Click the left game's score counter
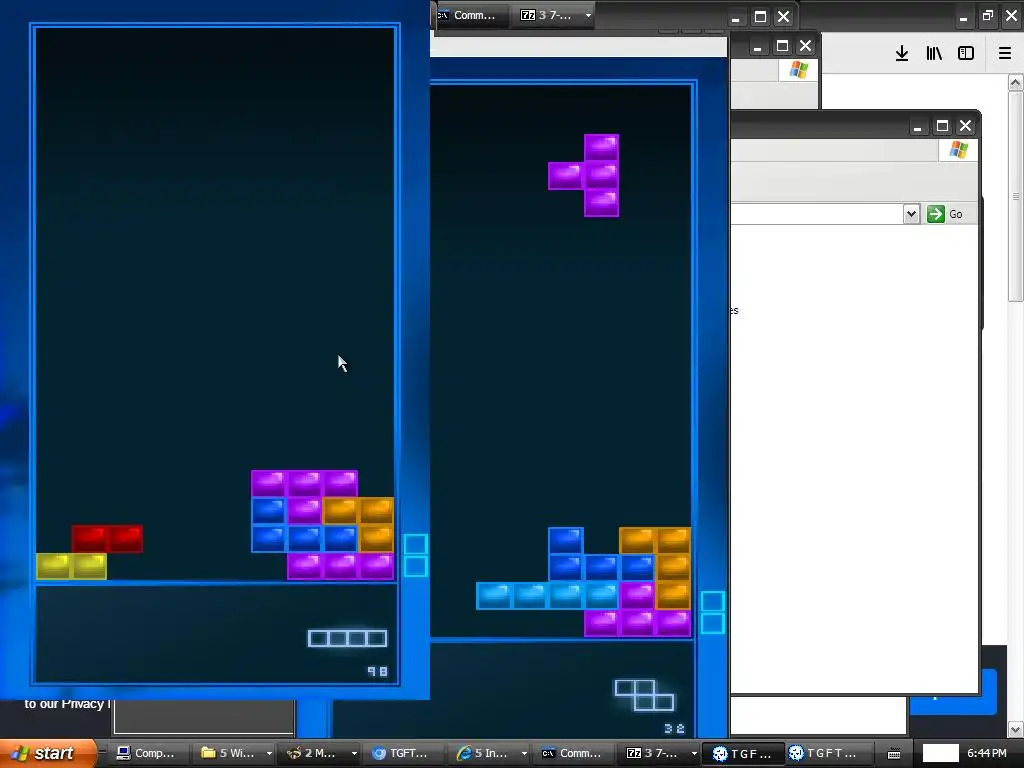The height and width of the screenshot is (768, 1024). (377, 671)
